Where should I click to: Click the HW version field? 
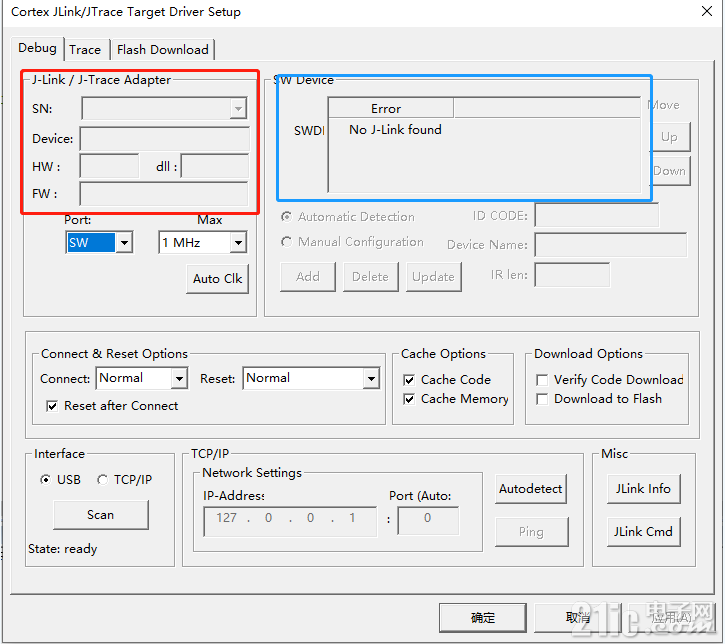(x=109, y=166)
